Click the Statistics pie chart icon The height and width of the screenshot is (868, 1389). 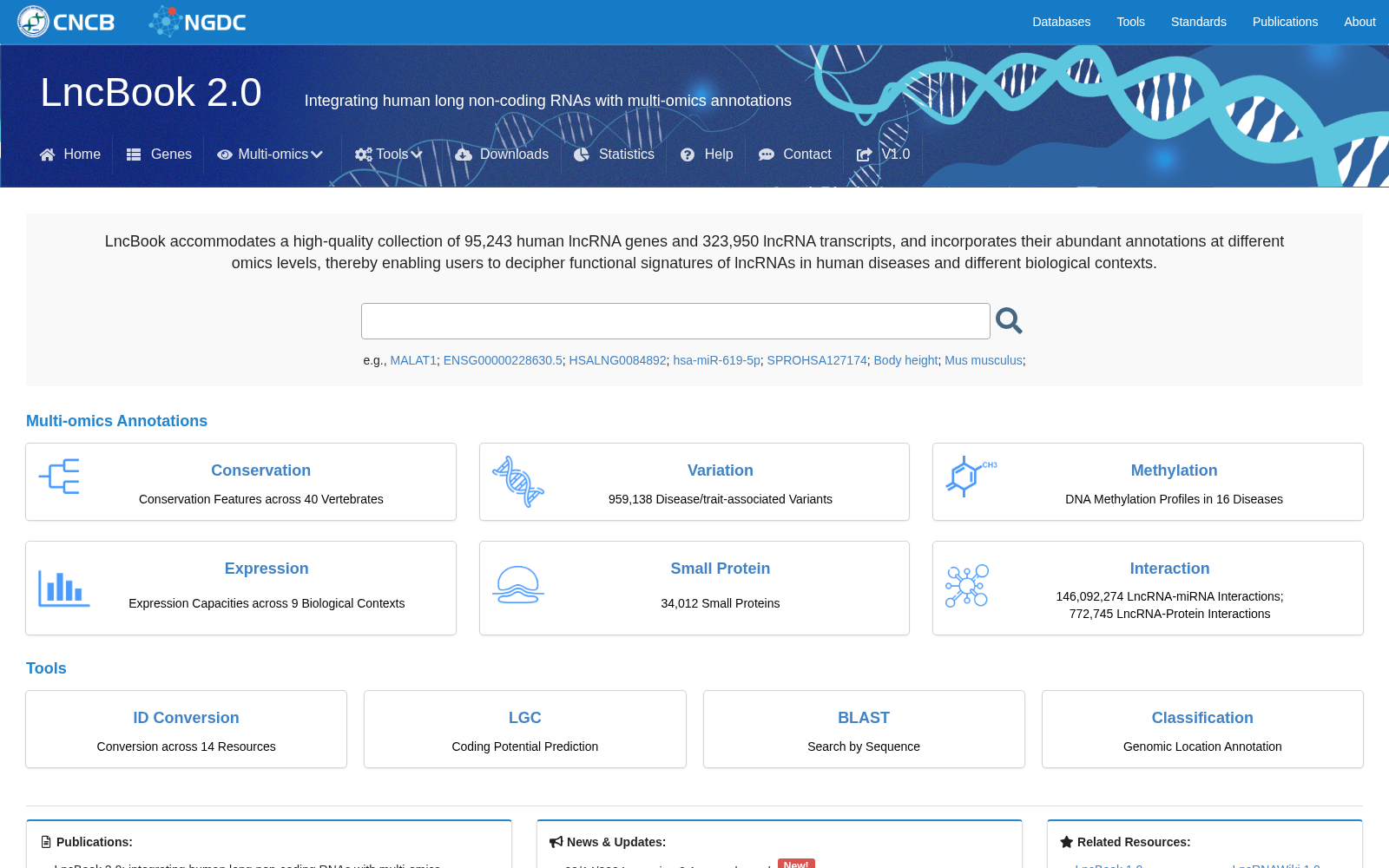coord(582,155)
